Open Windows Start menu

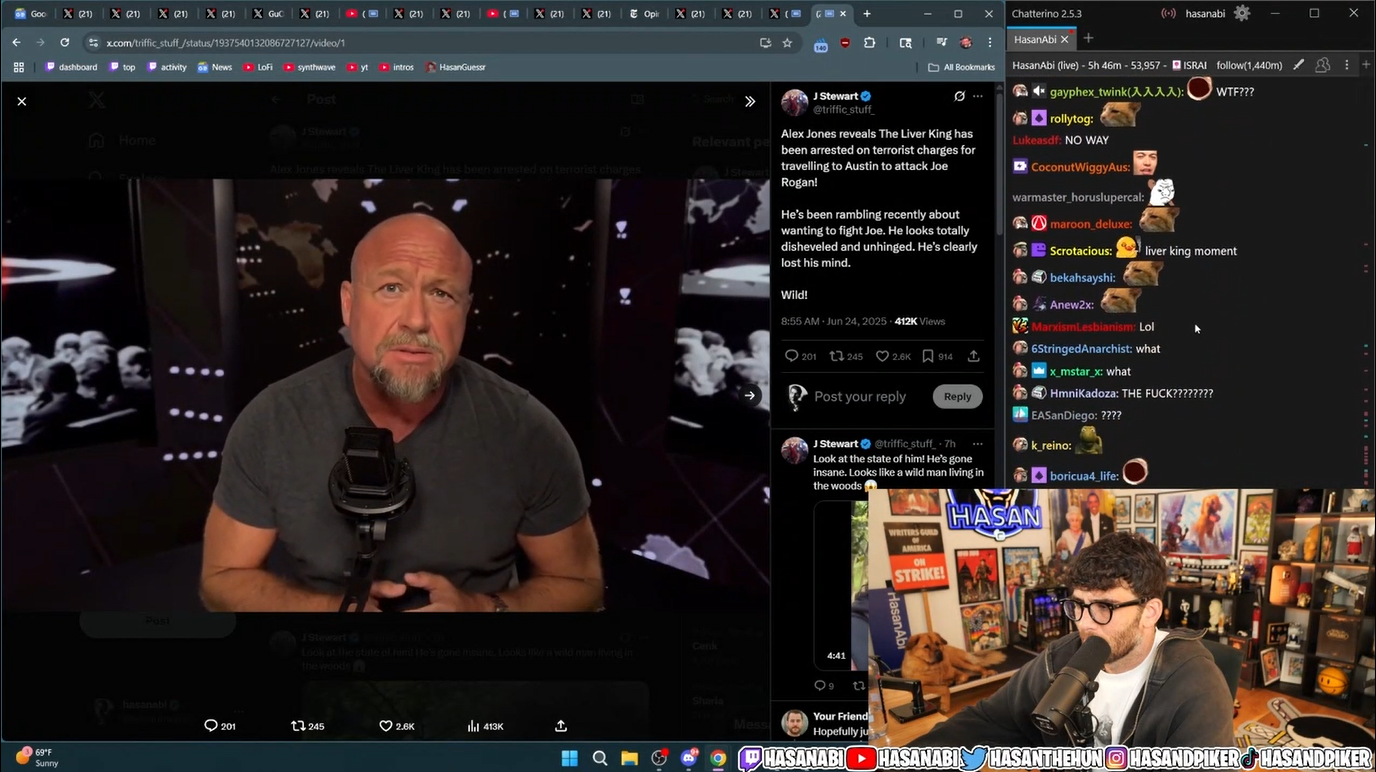coord(570,758)
